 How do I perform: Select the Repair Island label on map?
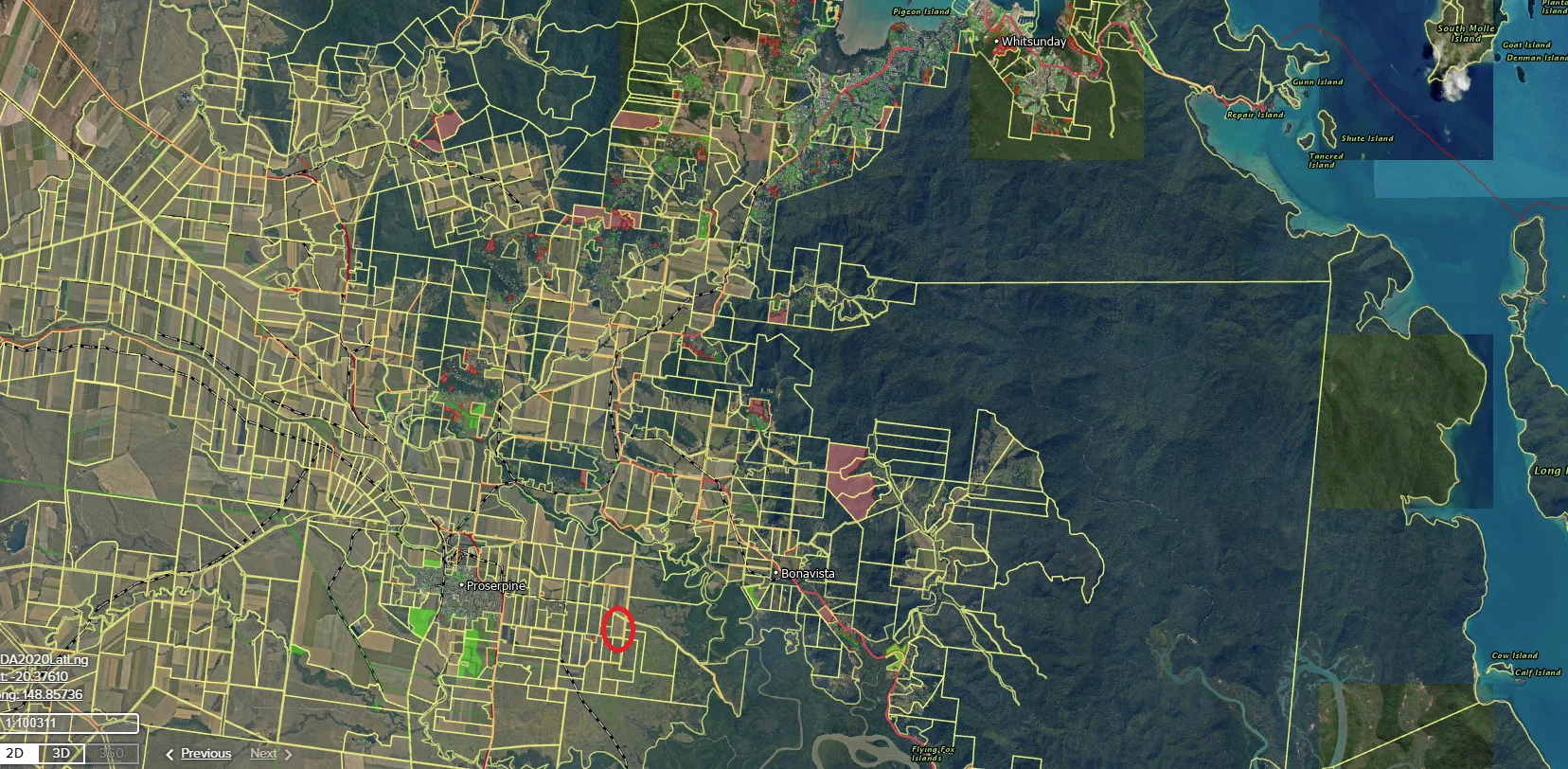[x=1255, y=115]
